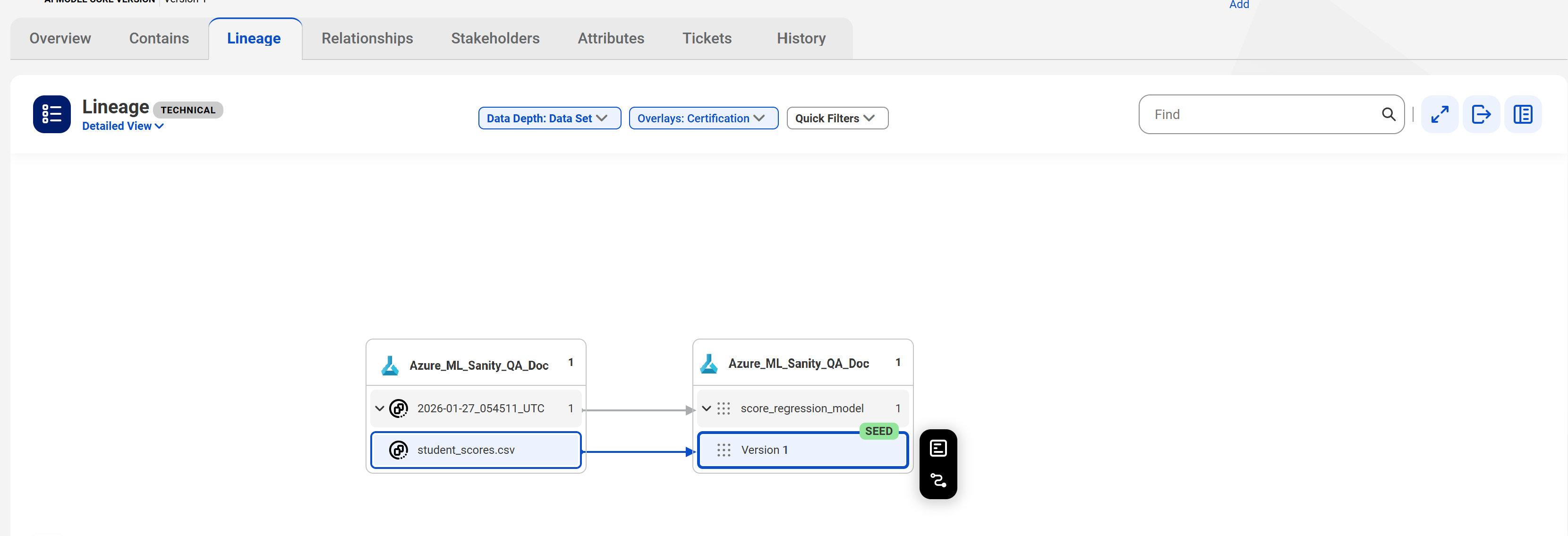The height and width of the screenshot is (536, 1568).
Task: Select the Lineage tab
Action: tap(254, 38)
